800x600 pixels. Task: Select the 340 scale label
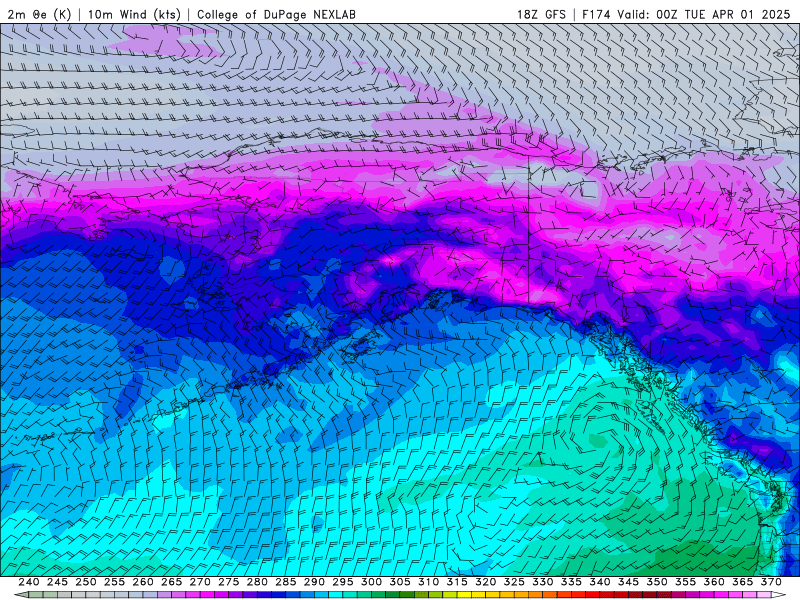click(600, 582)
